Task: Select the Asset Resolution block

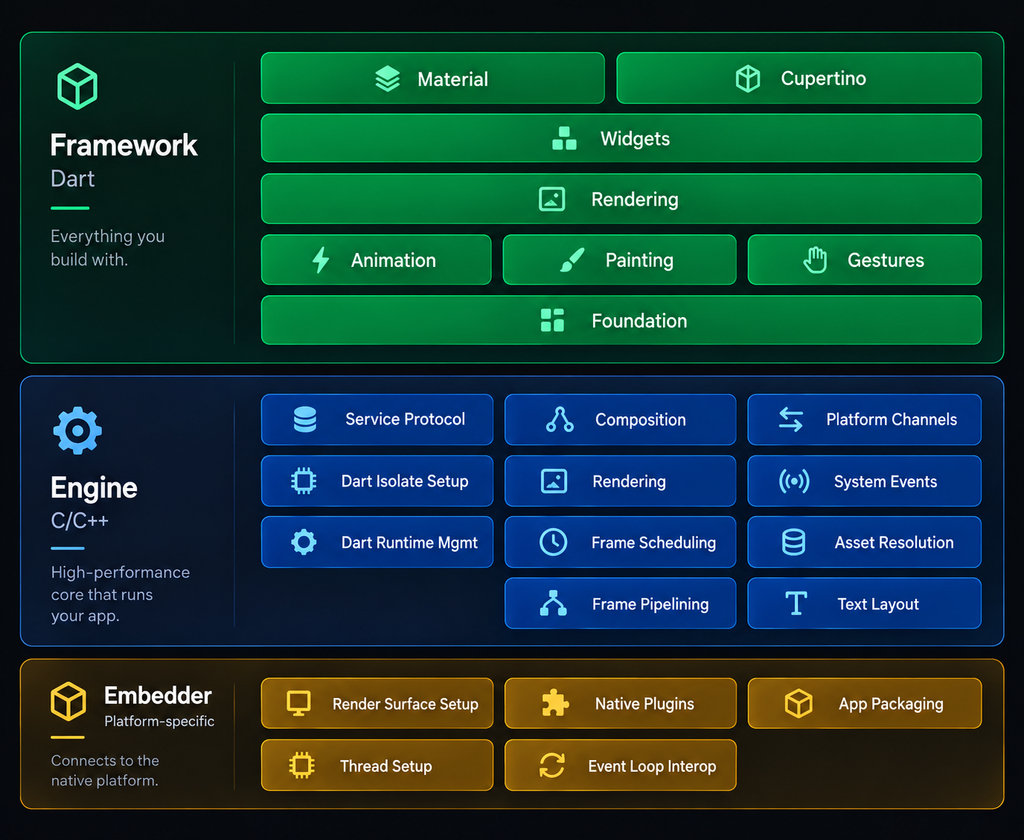Action: point(865,542)
